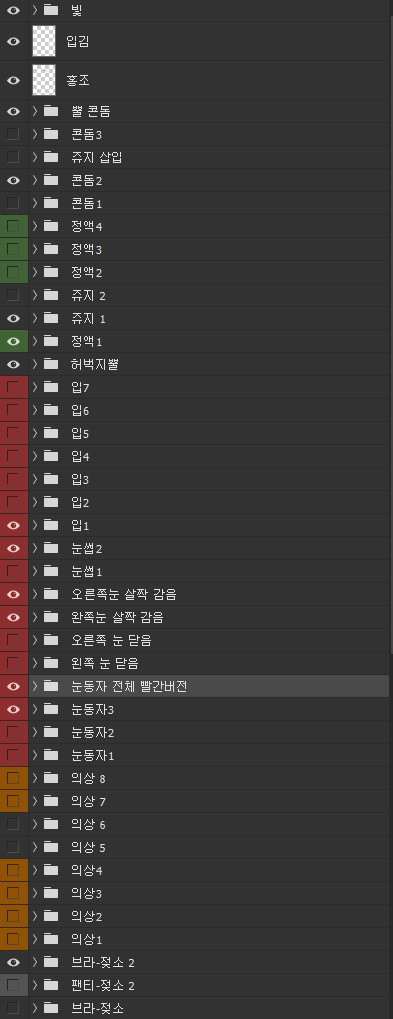Show the hidden 눈썹1 group
Viewport: 393px width, 1019px height.
pos(13,571)
